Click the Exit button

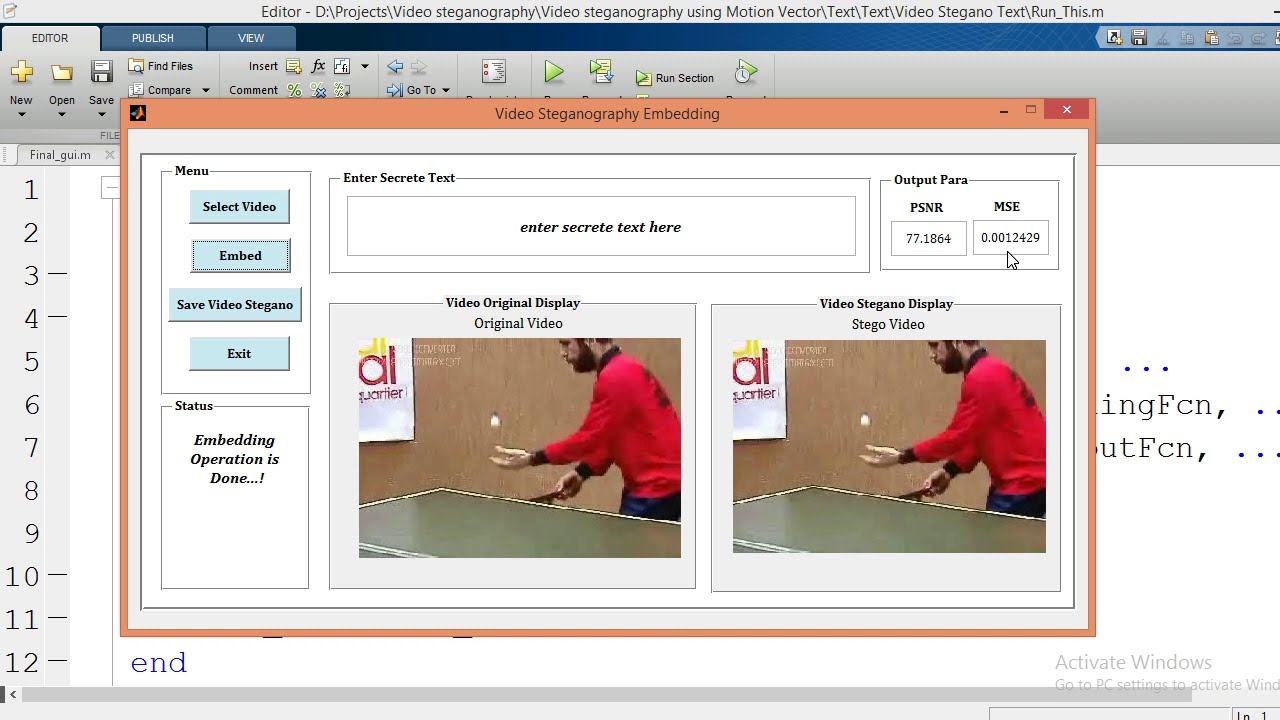(239, 354)
